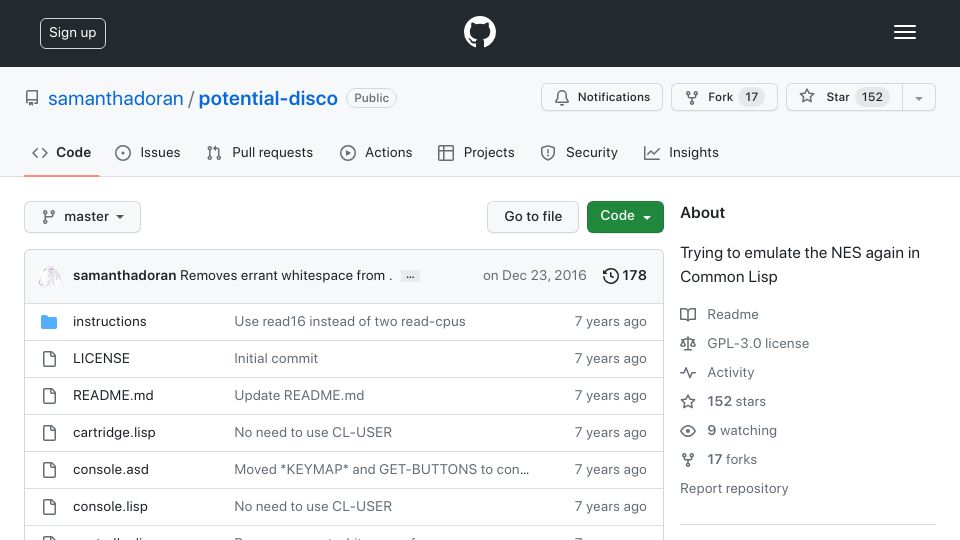Open the Activity link in About
The height and width of the screenshot is (540, 960).
pyautogui.click(x=730, y=373)
